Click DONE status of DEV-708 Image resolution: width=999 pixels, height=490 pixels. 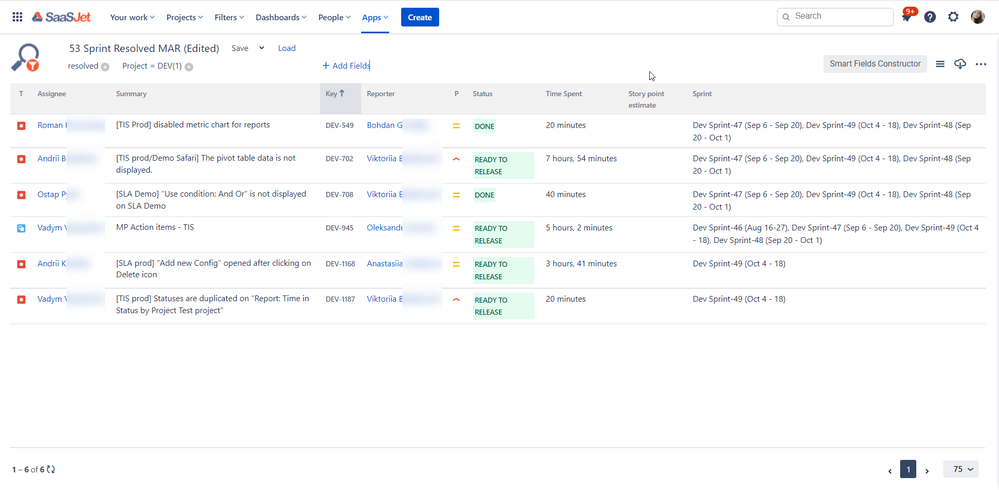pos(484,195)
